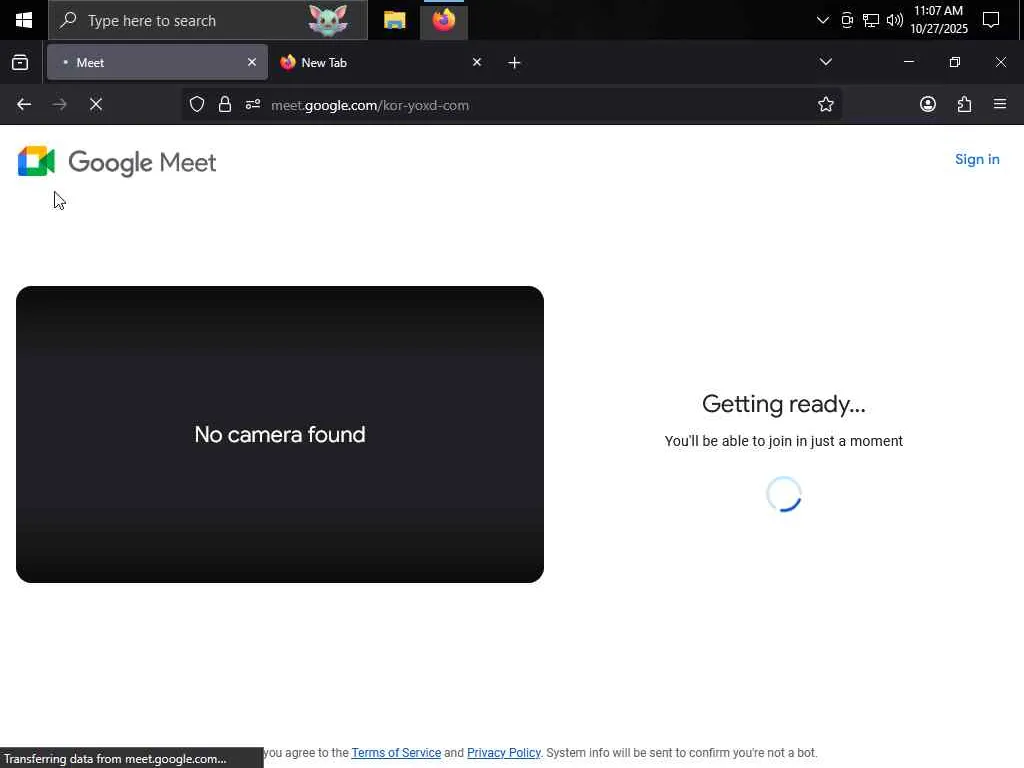
Task: Click the Google Meet logo
Action: (x=117, y=162)
